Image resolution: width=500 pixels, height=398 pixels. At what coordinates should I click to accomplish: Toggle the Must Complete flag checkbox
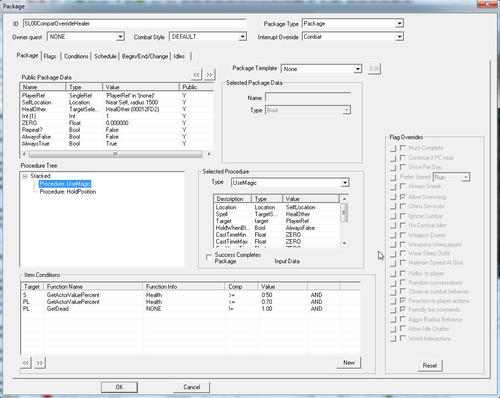pyautogui.click(x=403, y=148)
